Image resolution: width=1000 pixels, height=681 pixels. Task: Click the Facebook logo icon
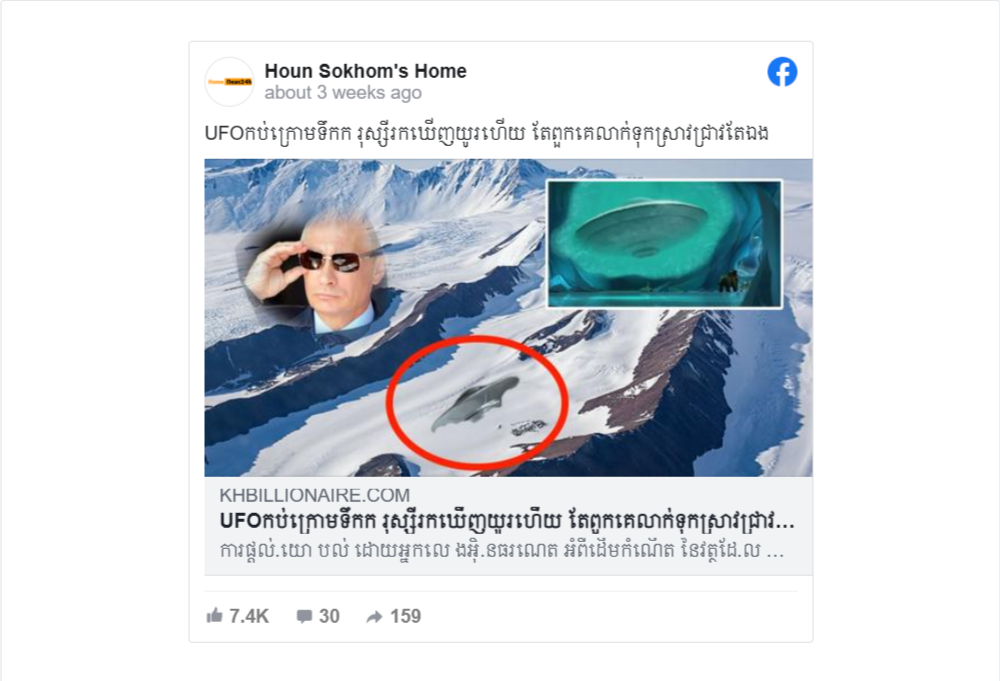click(x=782, y=71)
